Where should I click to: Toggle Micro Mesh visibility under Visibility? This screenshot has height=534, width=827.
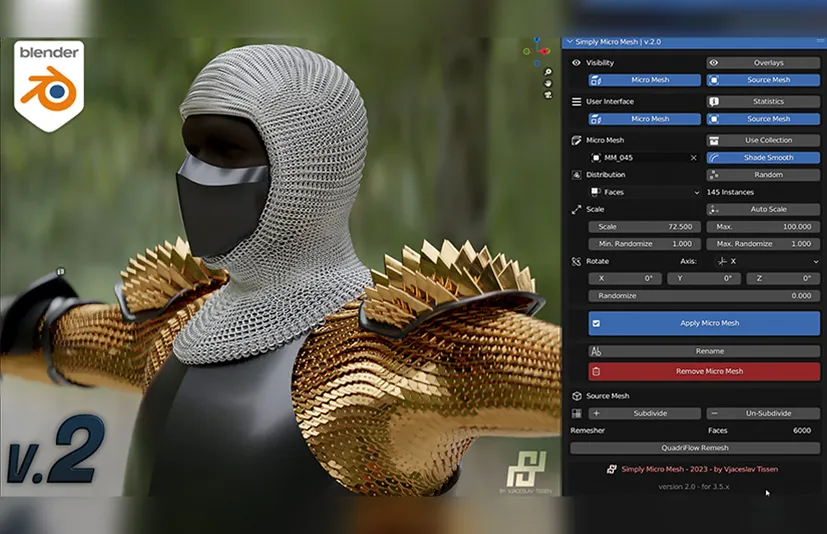tap(643, 80)
